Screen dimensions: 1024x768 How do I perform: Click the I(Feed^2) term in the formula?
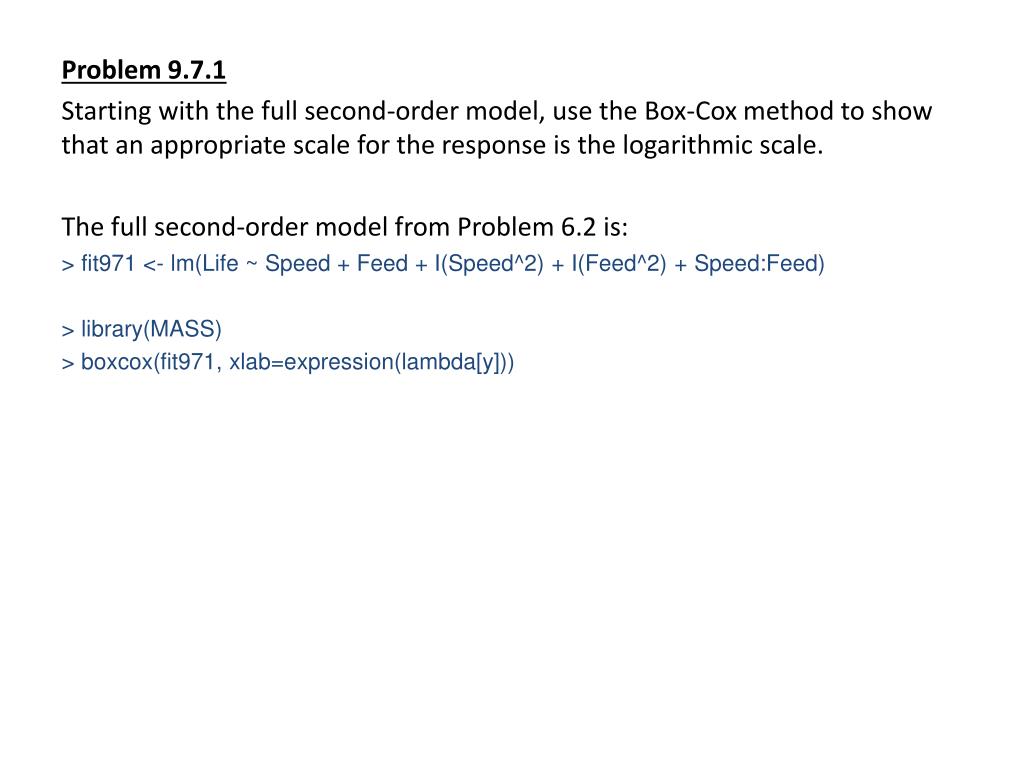point(618,263)
